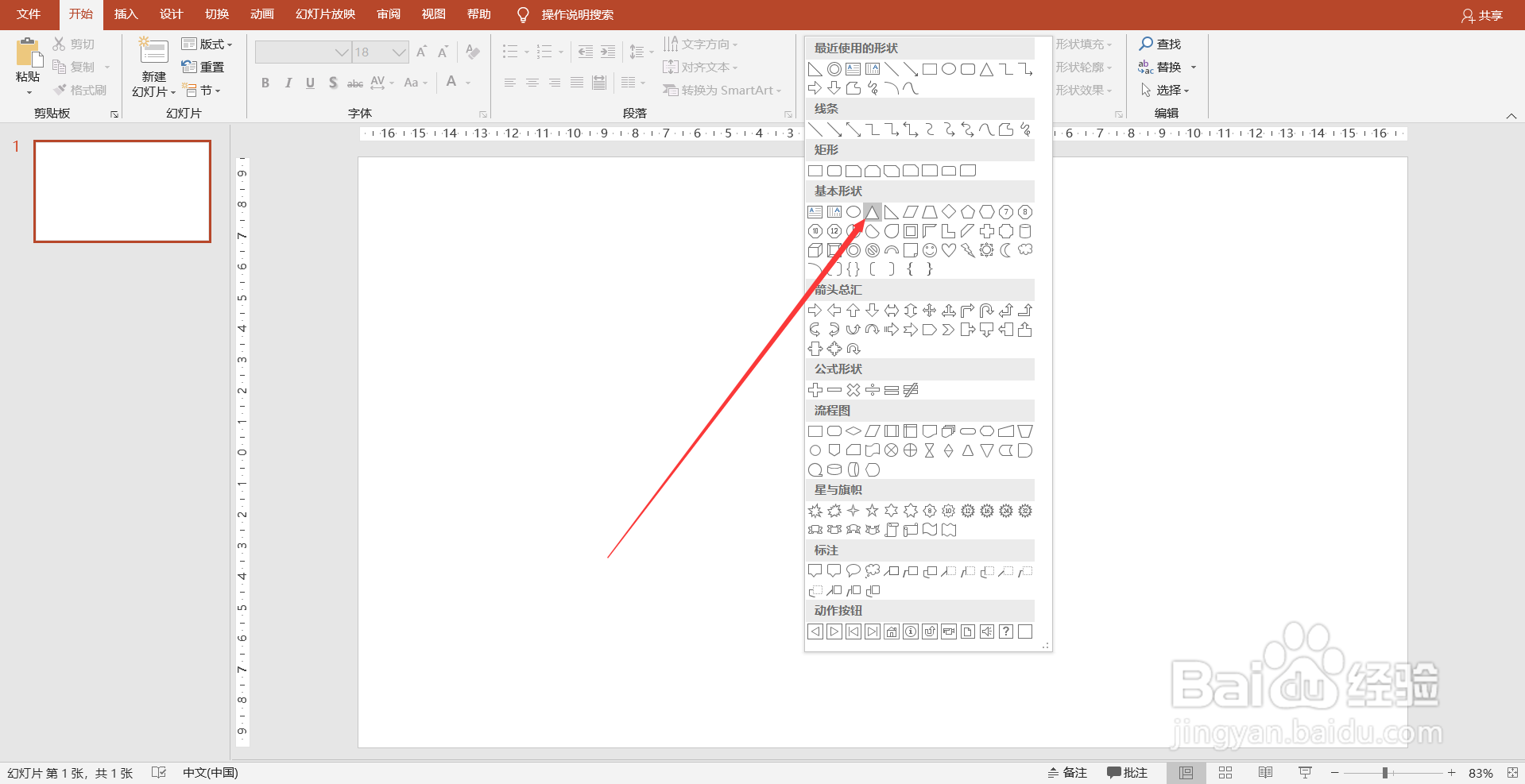The image size is (1525, 784).
Task: Switch to the 设计 tab
Action: [x=171, y=14]
